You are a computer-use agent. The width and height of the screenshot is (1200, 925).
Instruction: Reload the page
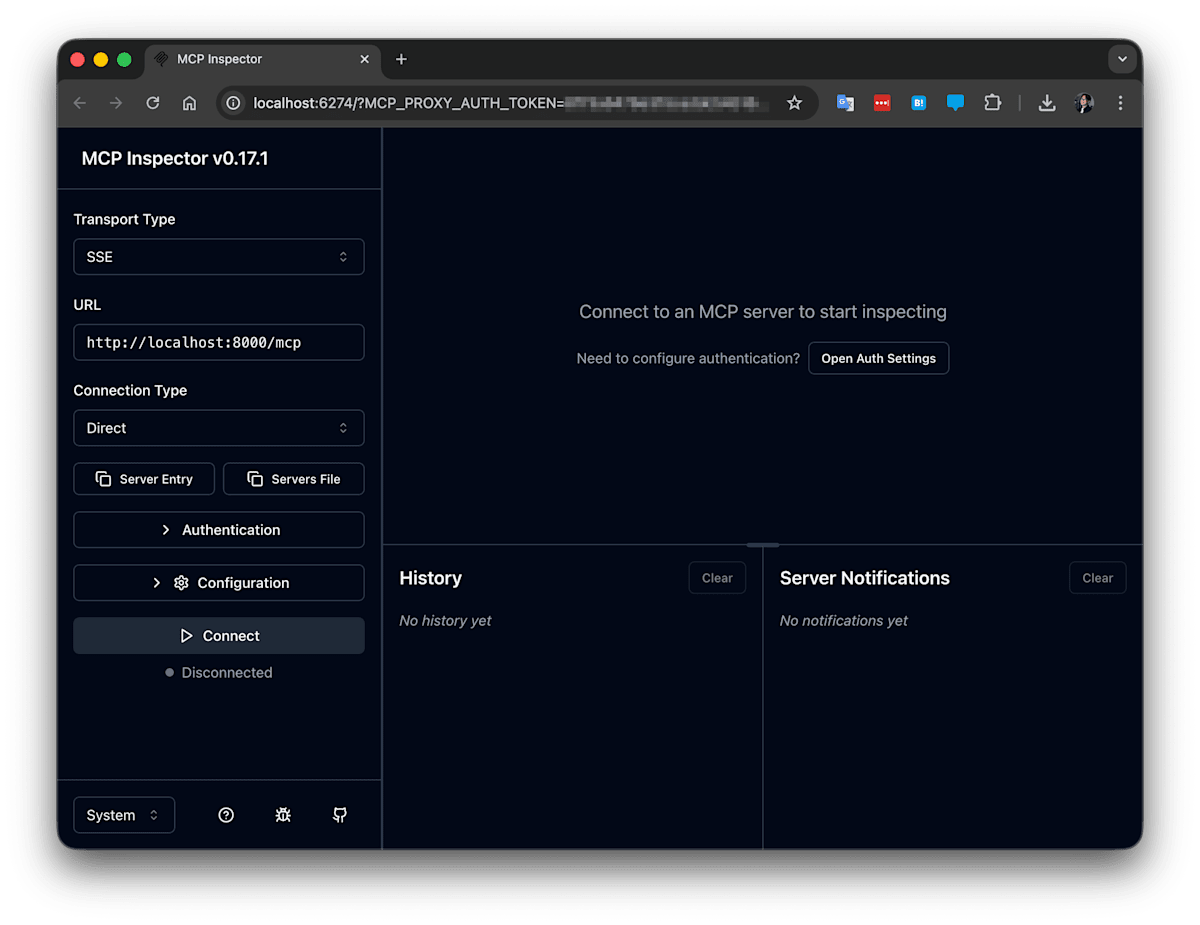(x=153, y=103)
